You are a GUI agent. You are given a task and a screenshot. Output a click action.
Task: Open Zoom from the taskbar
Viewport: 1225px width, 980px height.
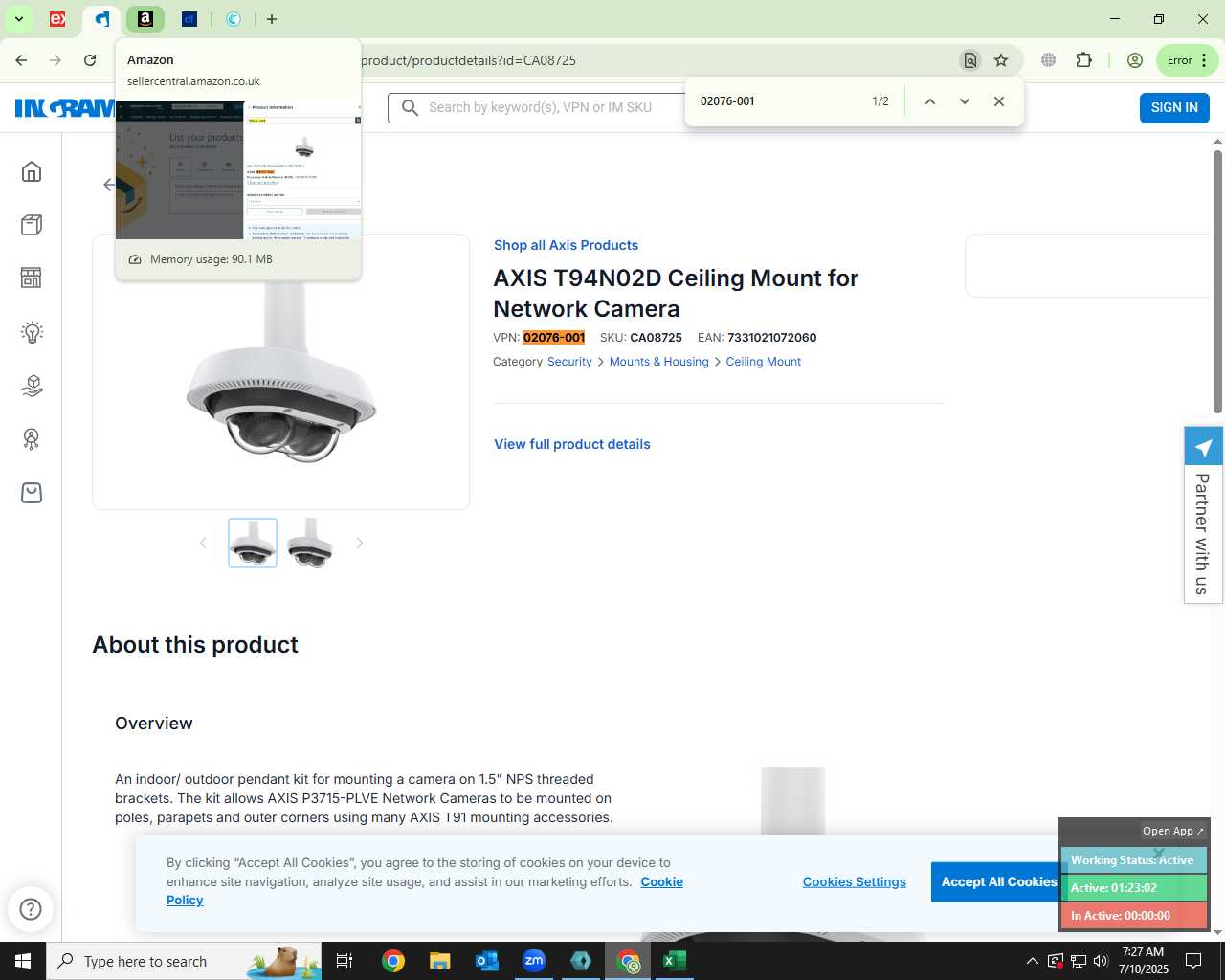point(534,961)
